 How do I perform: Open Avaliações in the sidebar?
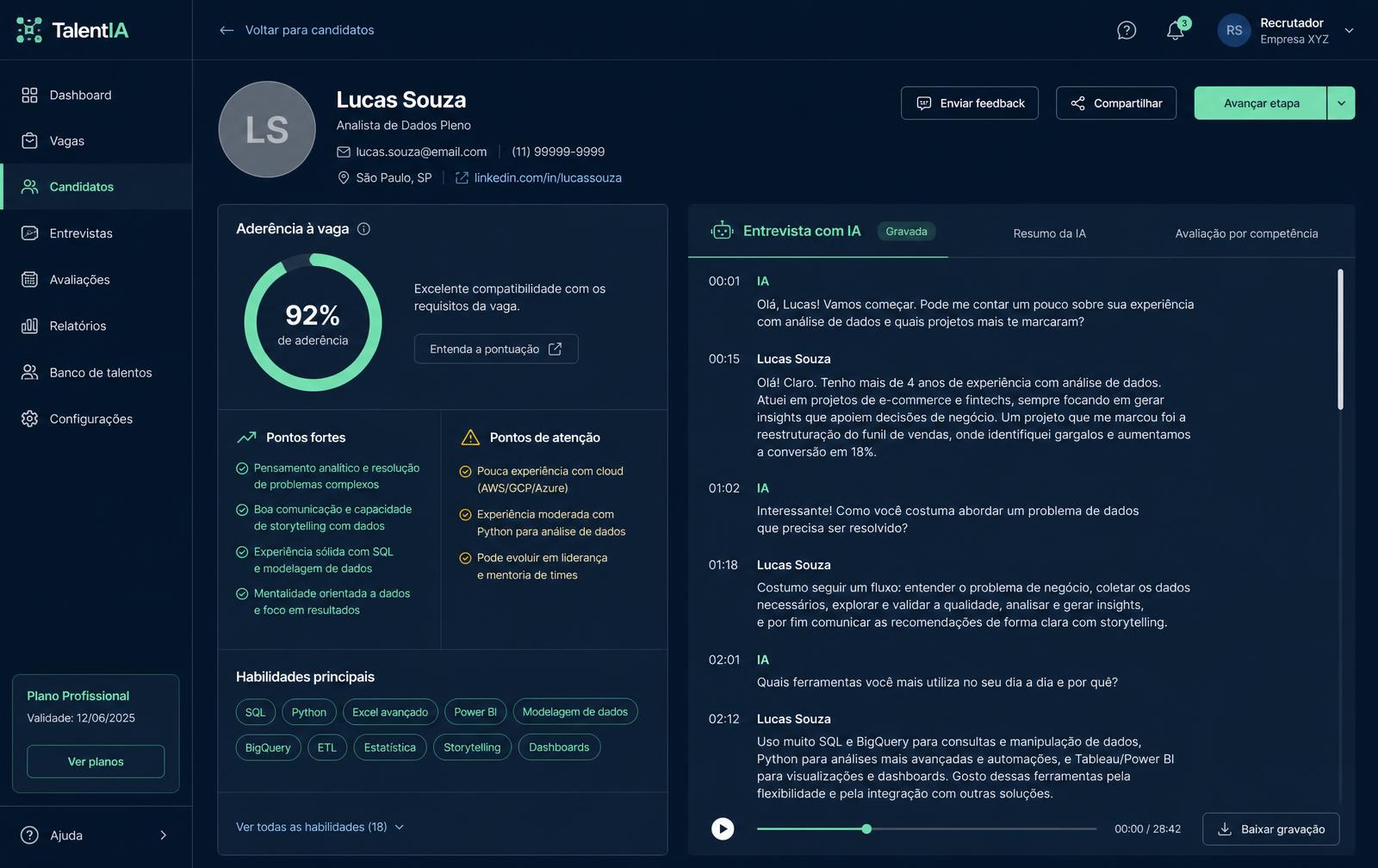96,279
